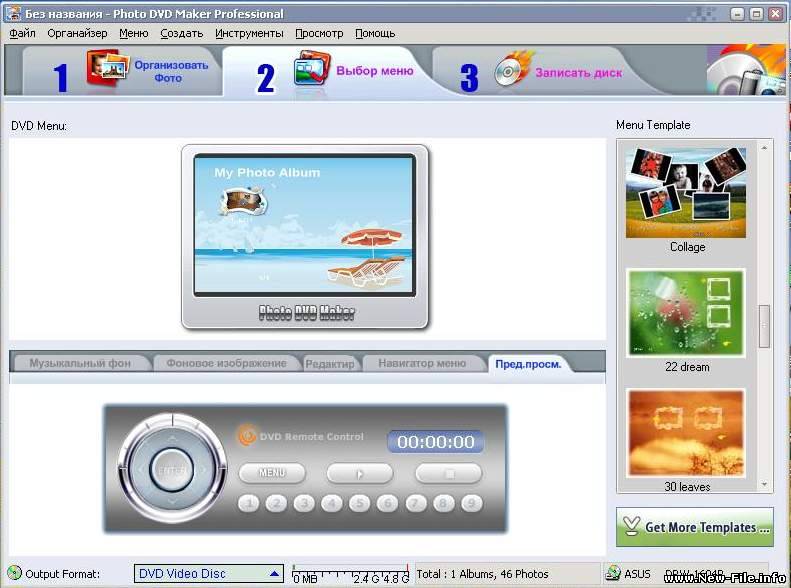This screenshot has height=588, width=791.
Task: Select step 2 Выбор меню tab
Action: pos(328,72)
